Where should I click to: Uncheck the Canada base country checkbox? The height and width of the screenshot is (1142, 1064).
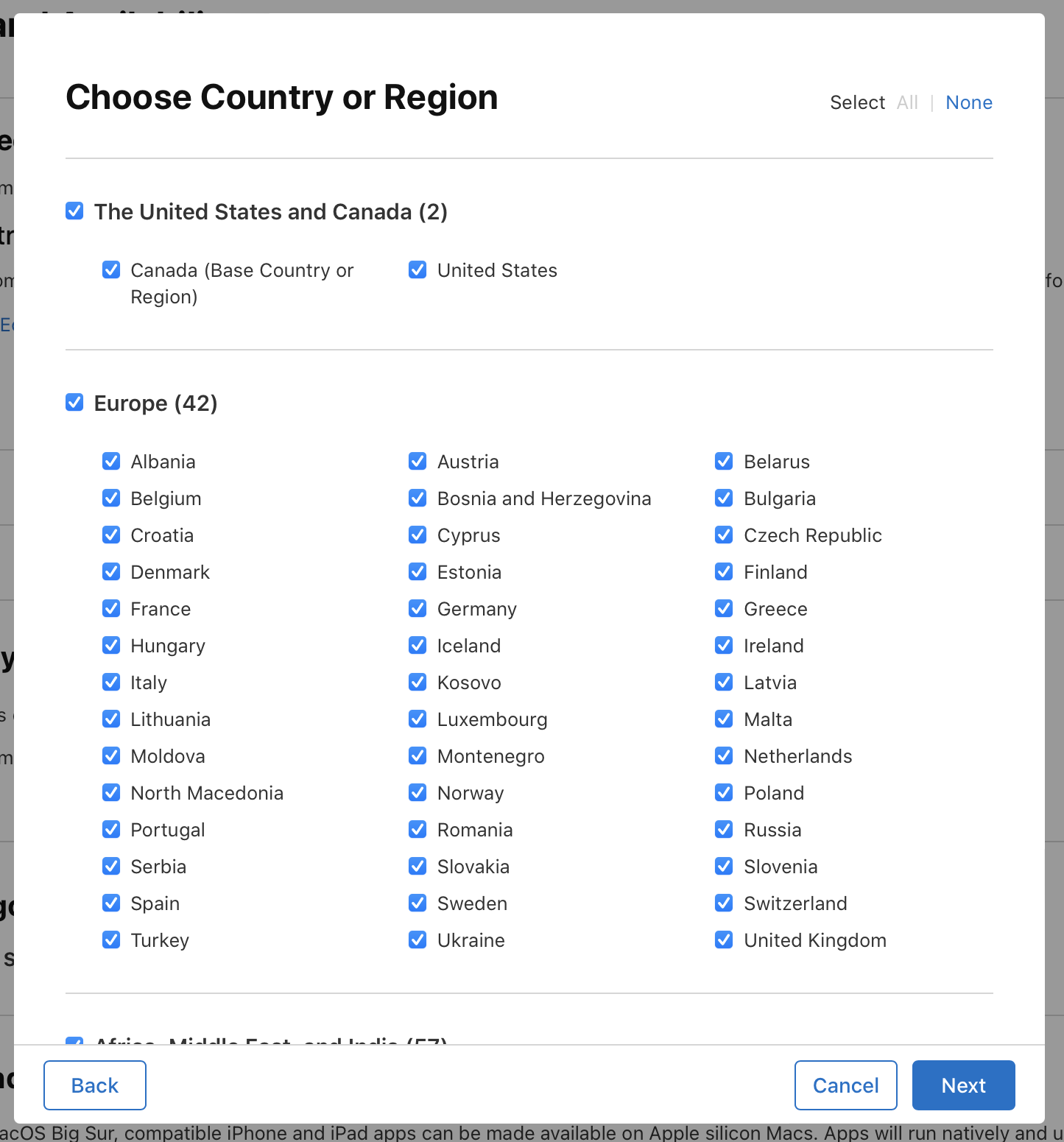coord(111,269)
